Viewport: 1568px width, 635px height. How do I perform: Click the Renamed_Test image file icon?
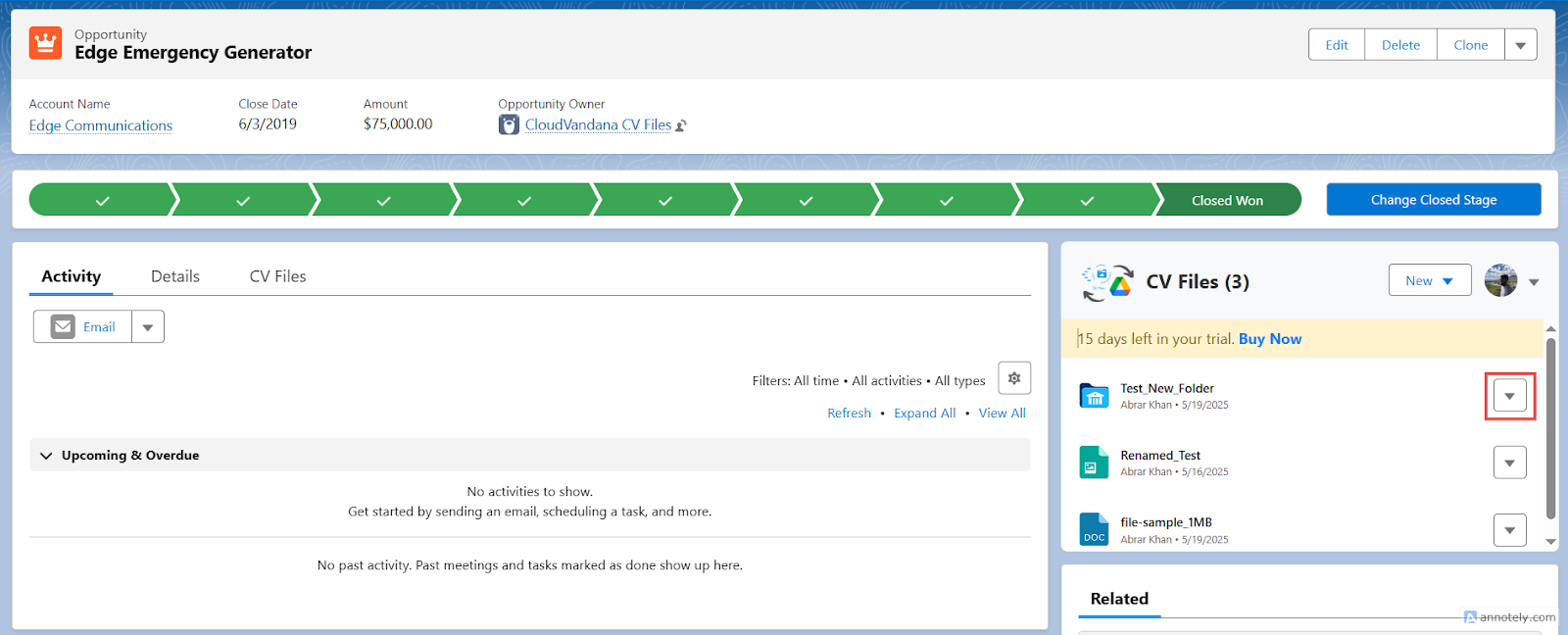(1094, 463)
